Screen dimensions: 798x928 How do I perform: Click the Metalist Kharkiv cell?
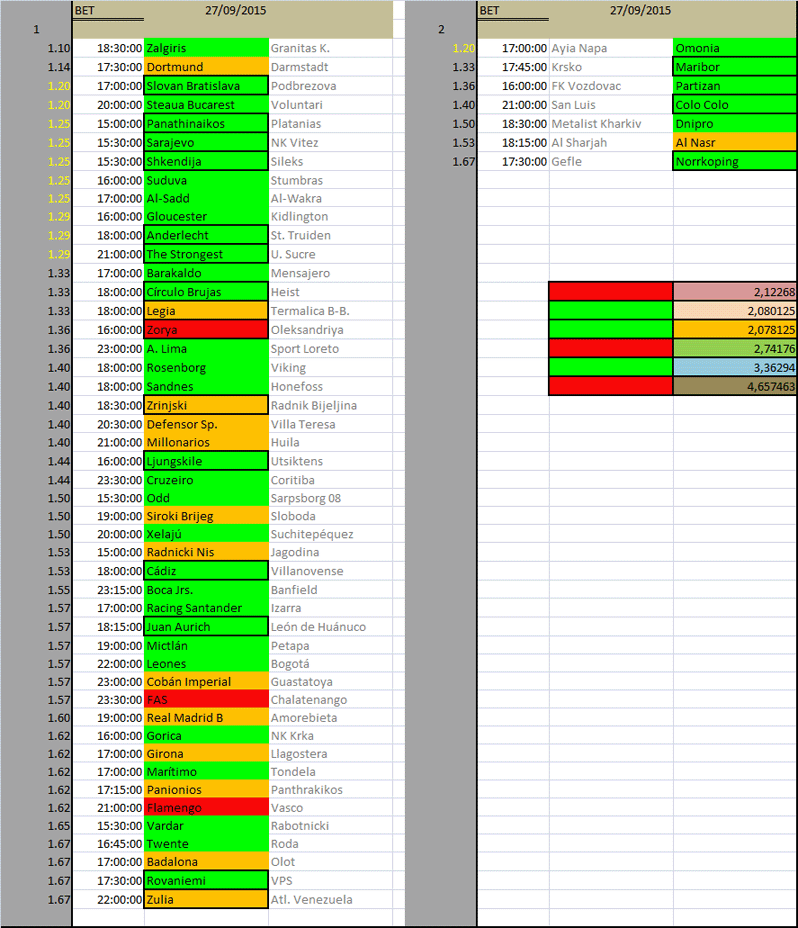coord(611,124)
